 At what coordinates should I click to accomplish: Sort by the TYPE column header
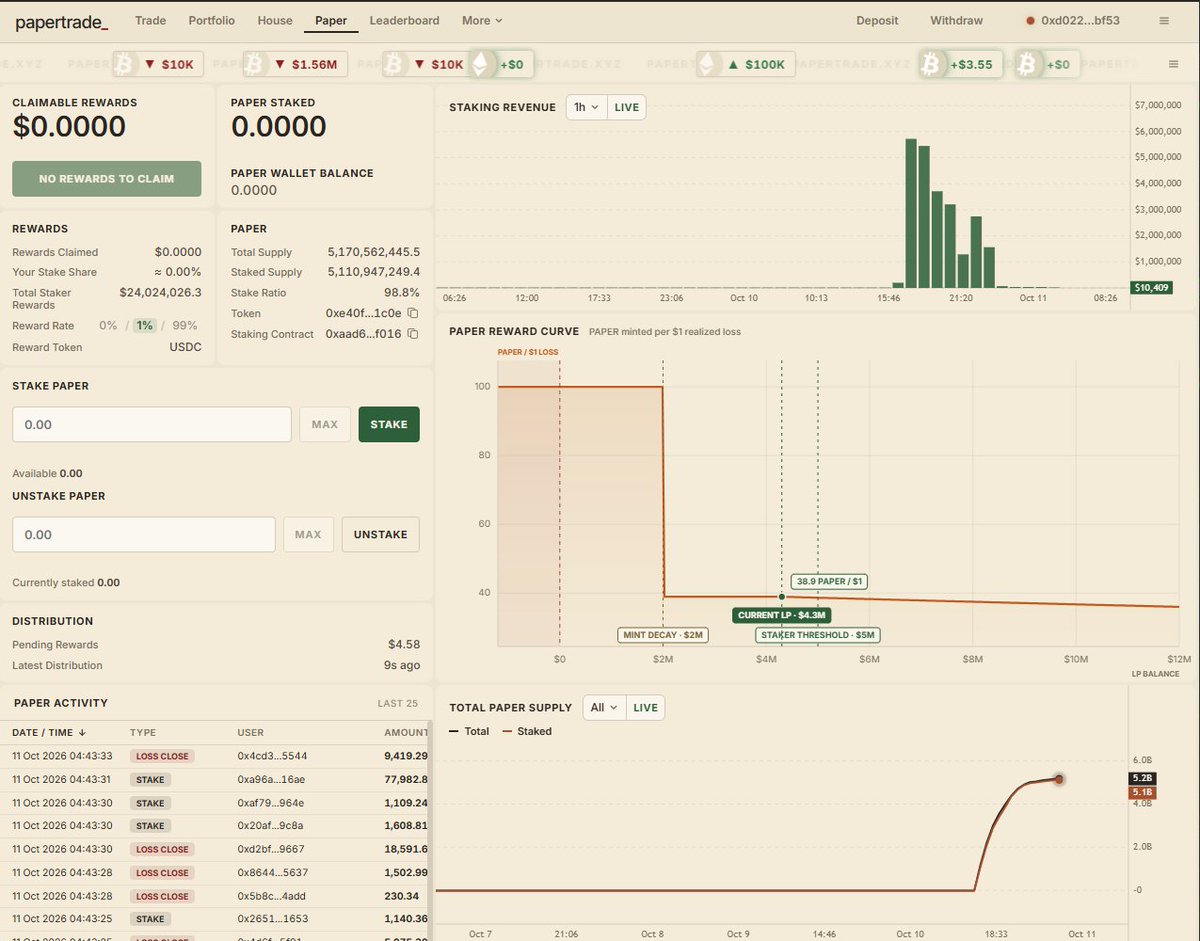(x=143, y=732)
